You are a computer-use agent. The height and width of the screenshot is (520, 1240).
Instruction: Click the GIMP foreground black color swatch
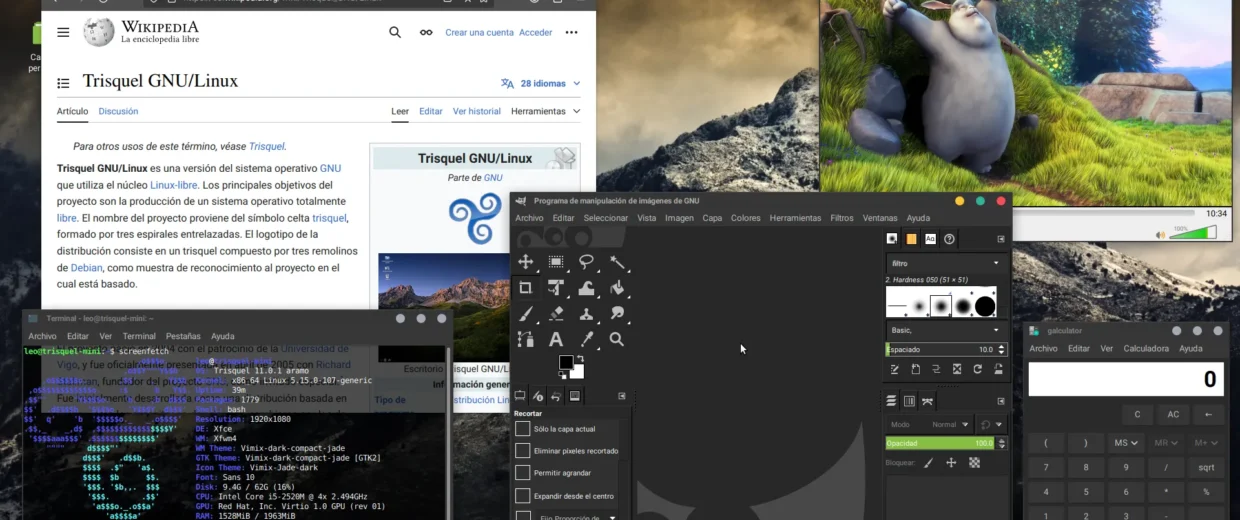[x=566, y=362]
